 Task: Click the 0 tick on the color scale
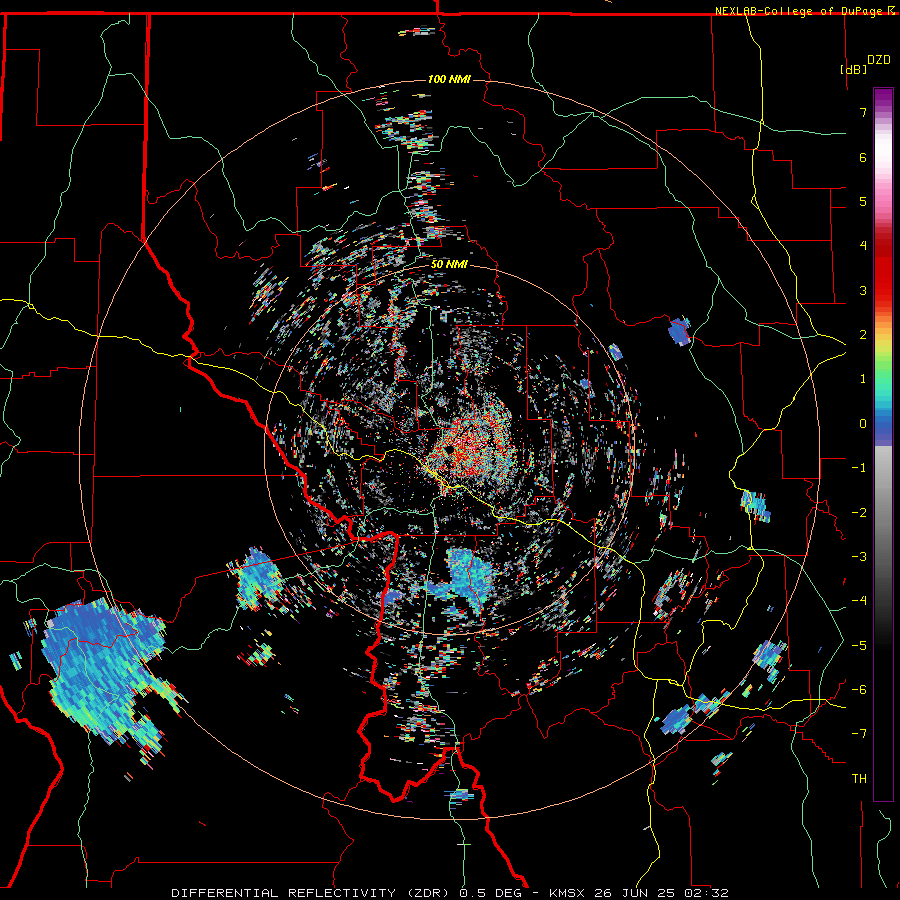[863, 424]
